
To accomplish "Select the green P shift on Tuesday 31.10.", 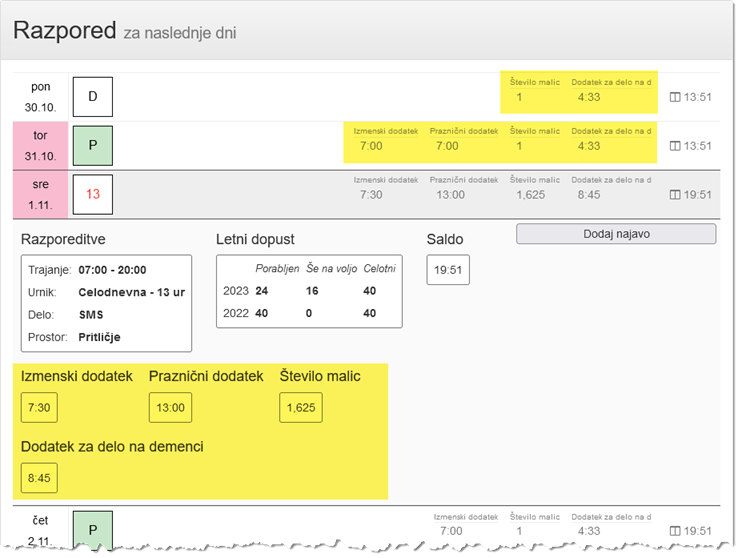I will coord(93,146).
